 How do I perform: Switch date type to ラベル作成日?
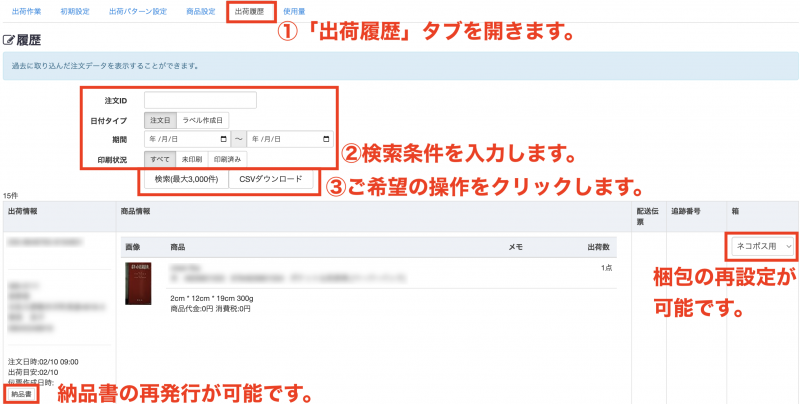pos(203,120)
